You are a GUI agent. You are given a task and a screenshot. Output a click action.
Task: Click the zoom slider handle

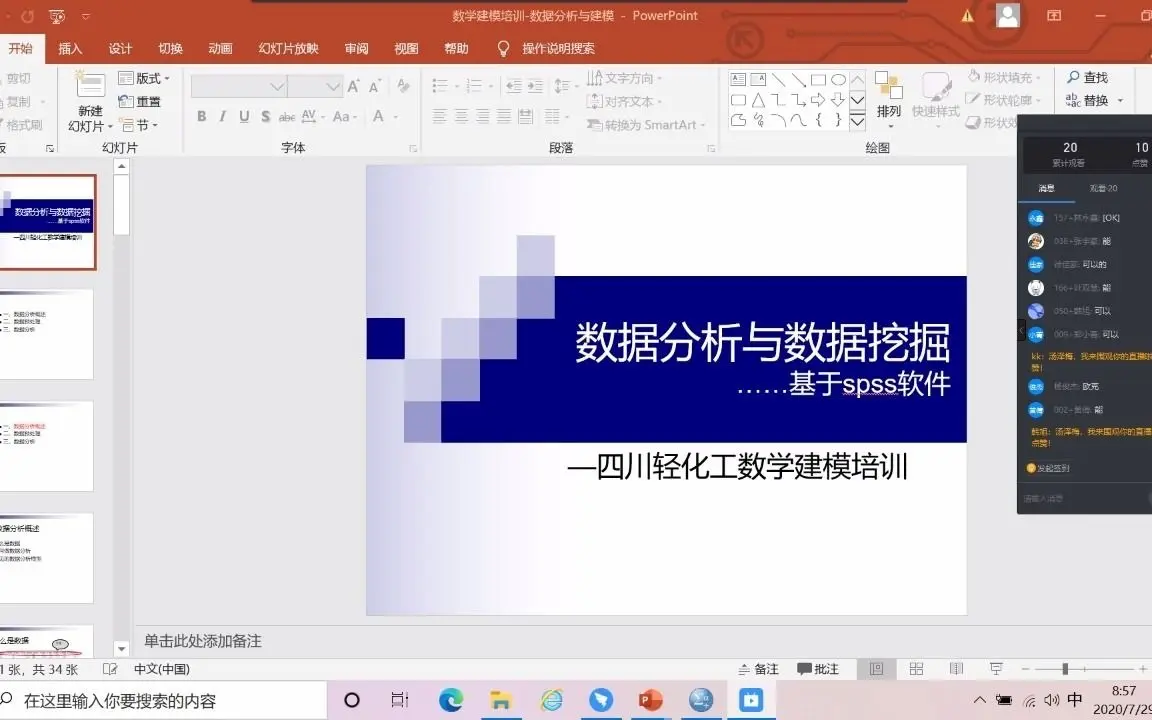pos(1065,669)
